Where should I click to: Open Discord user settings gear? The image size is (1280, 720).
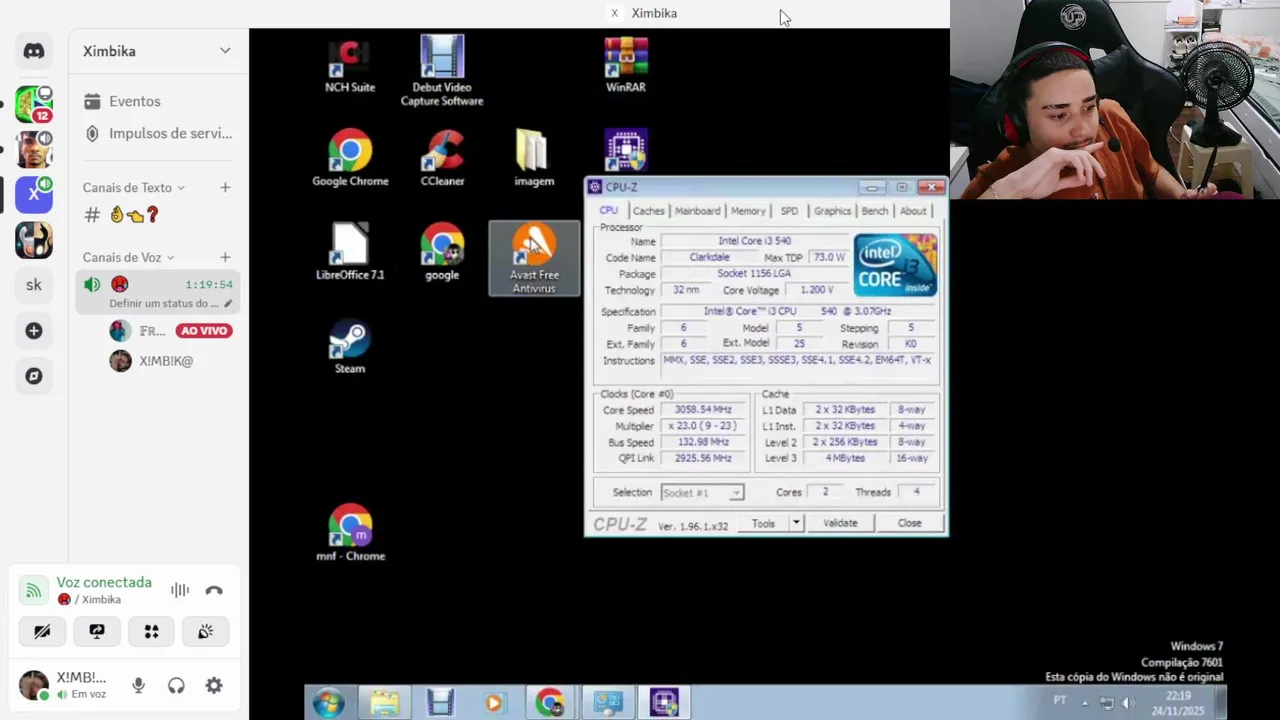click(x=214, y=686)
